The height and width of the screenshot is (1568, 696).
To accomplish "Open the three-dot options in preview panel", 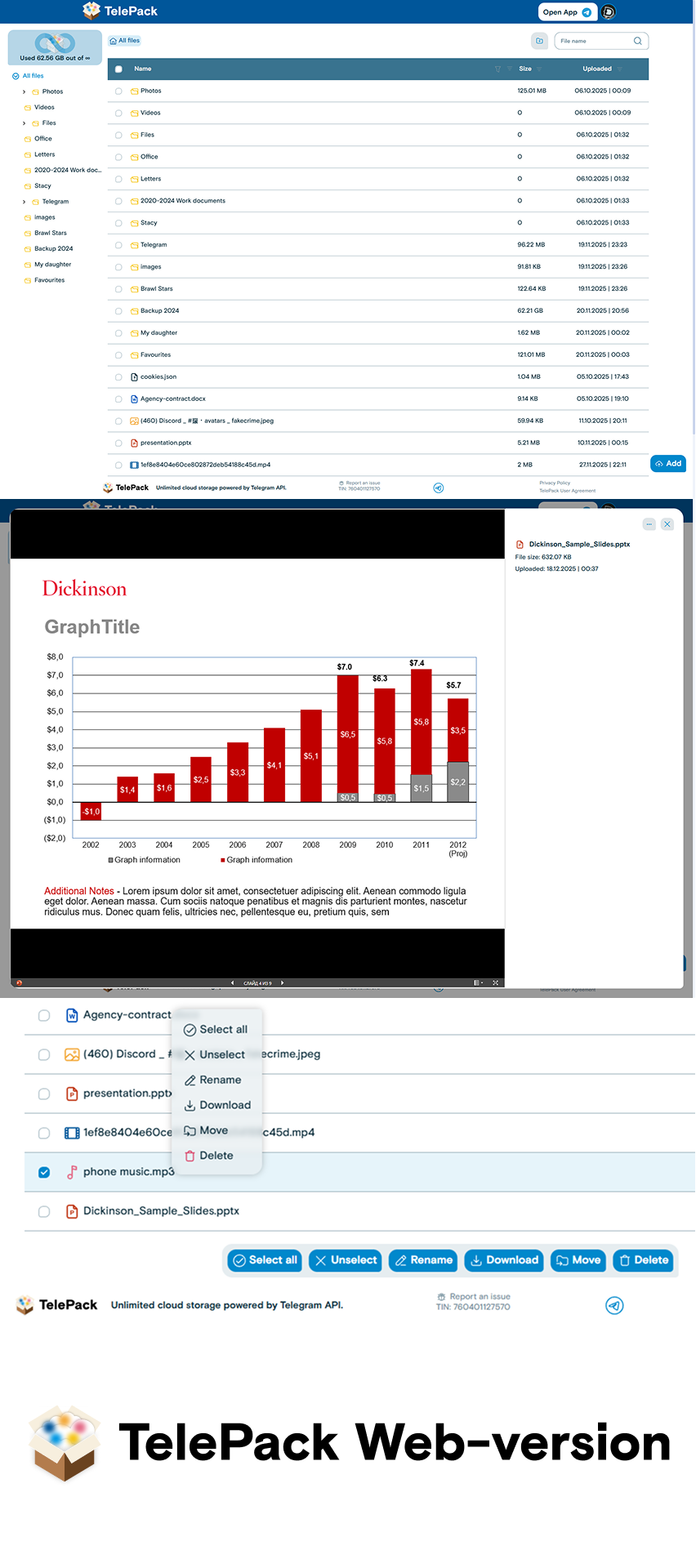I will (649, 524).
